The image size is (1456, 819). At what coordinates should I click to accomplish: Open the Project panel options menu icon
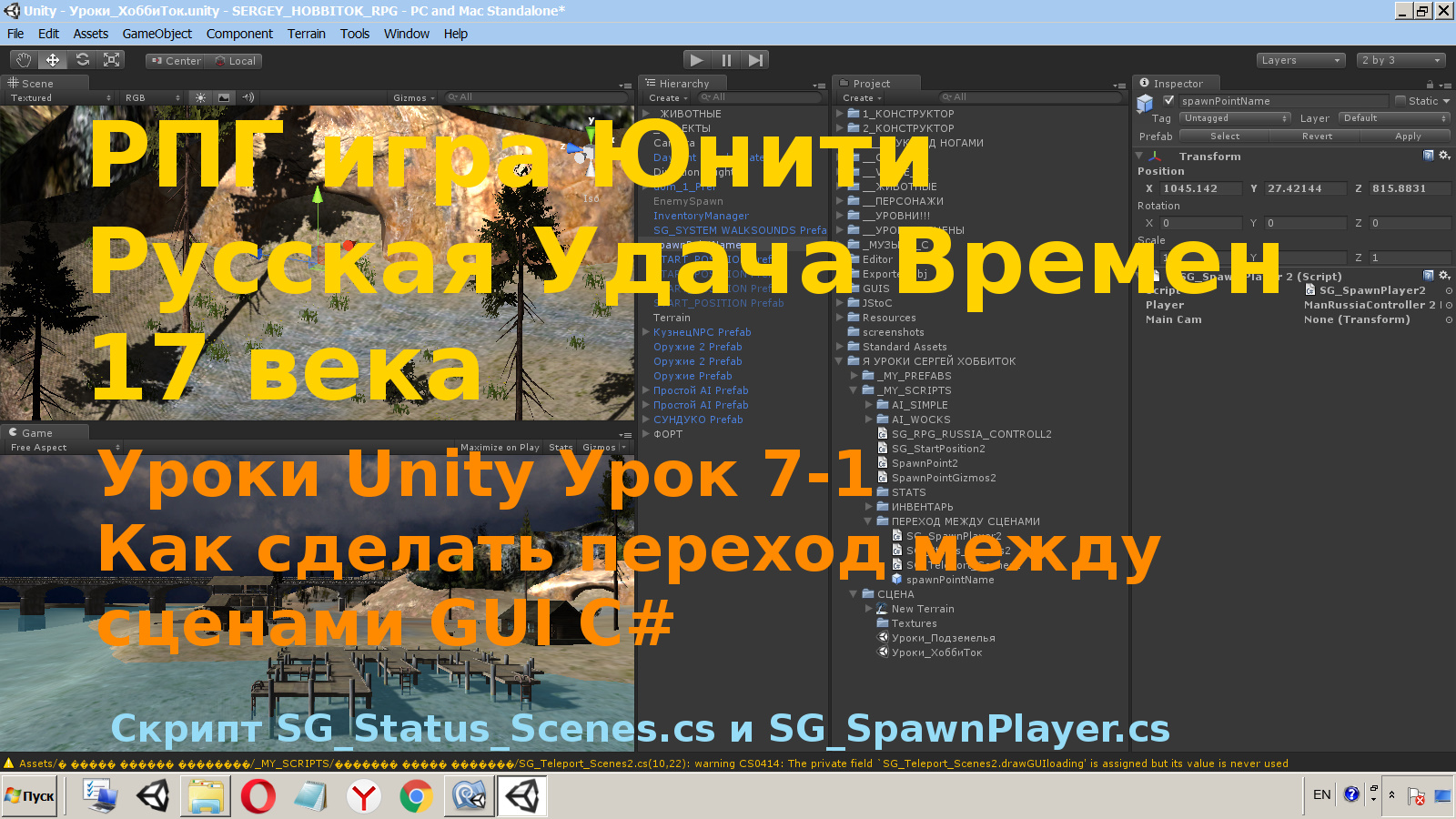tap(1118, 85)
